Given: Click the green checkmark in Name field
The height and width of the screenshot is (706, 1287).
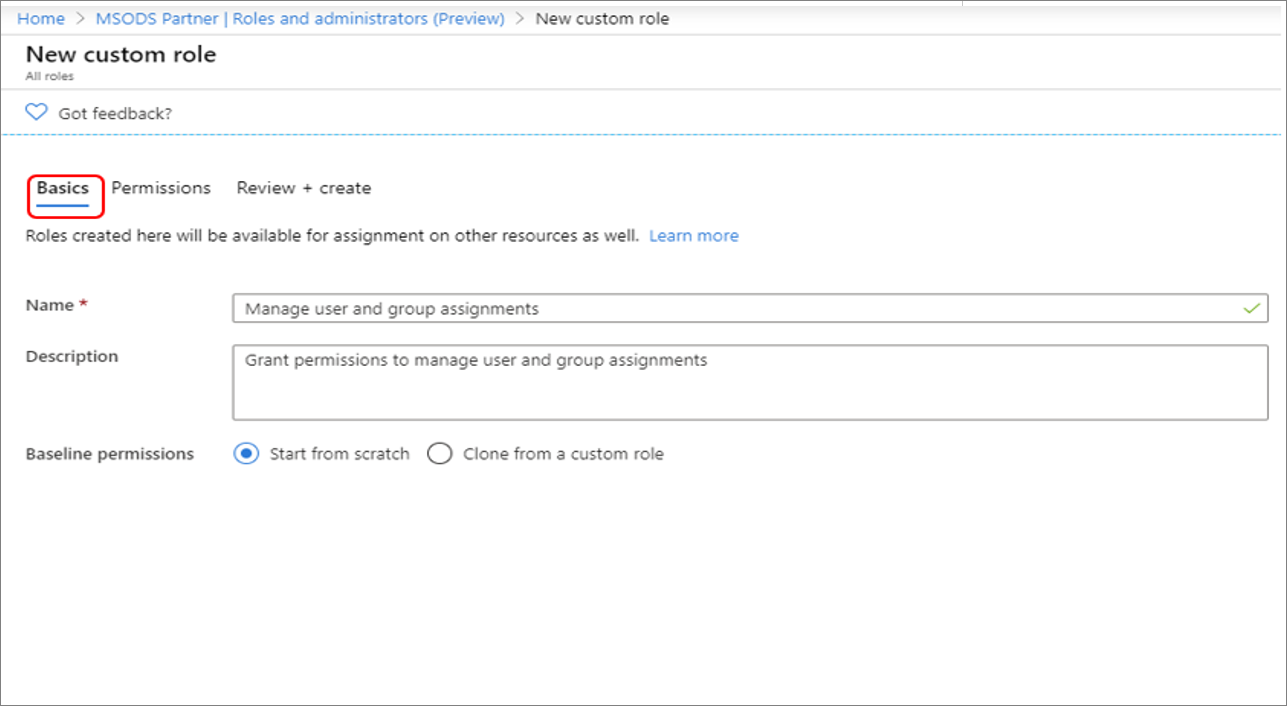Looking at the screenshot, I should (1251, 309).
